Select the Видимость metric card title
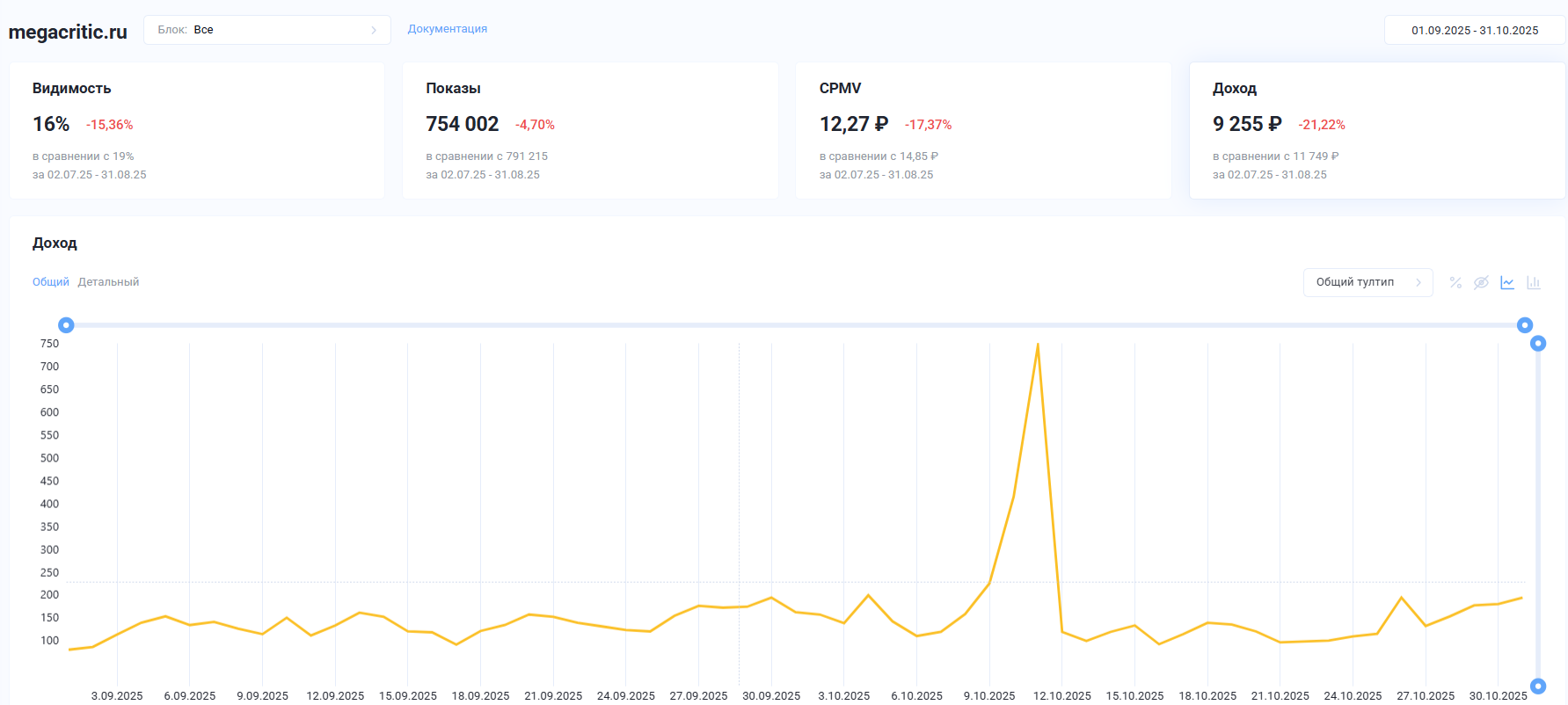 coord(71,89)
